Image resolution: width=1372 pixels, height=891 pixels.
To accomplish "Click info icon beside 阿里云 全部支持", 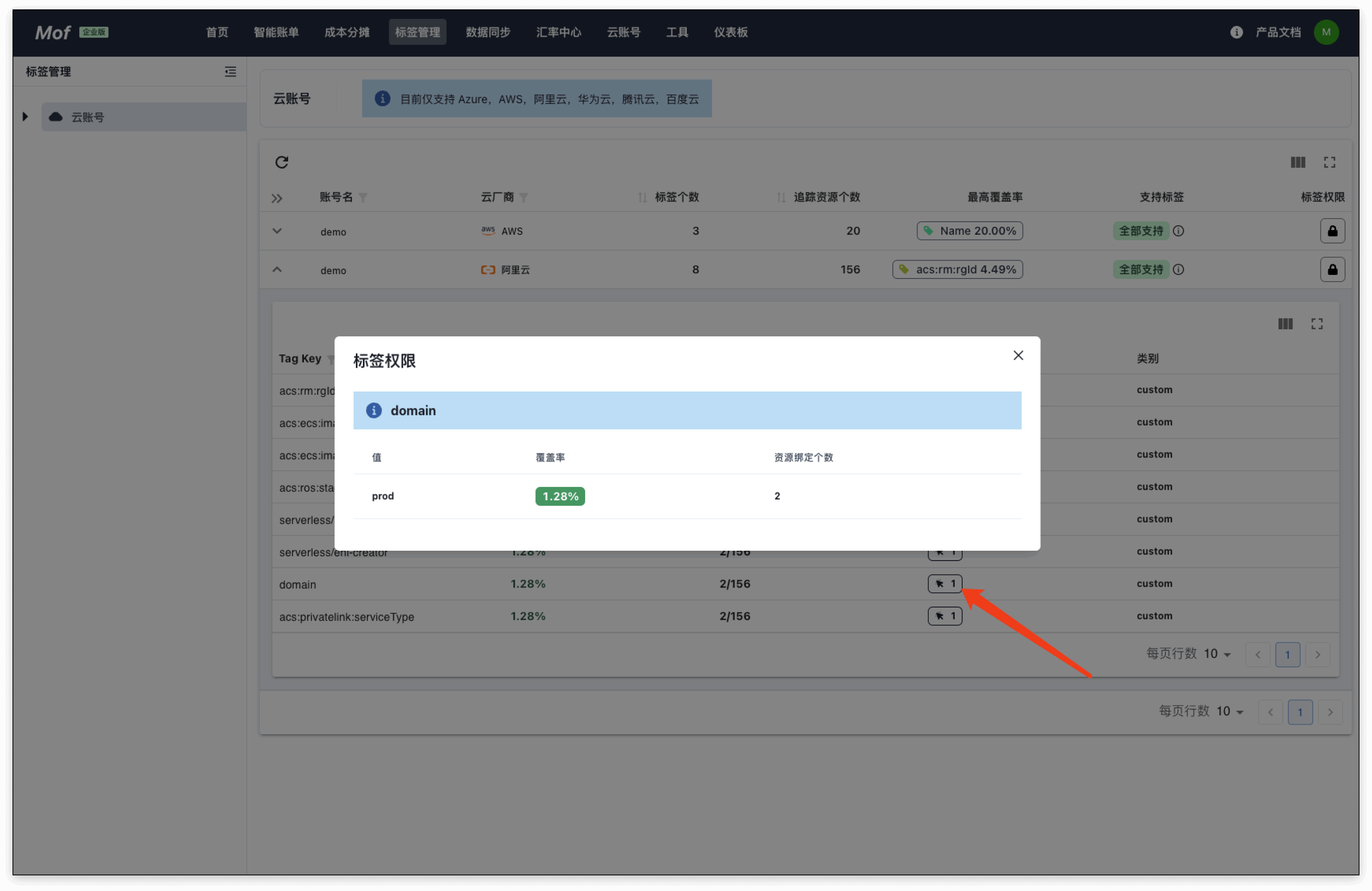I will pyautogui.click(x=1178, y=270).
